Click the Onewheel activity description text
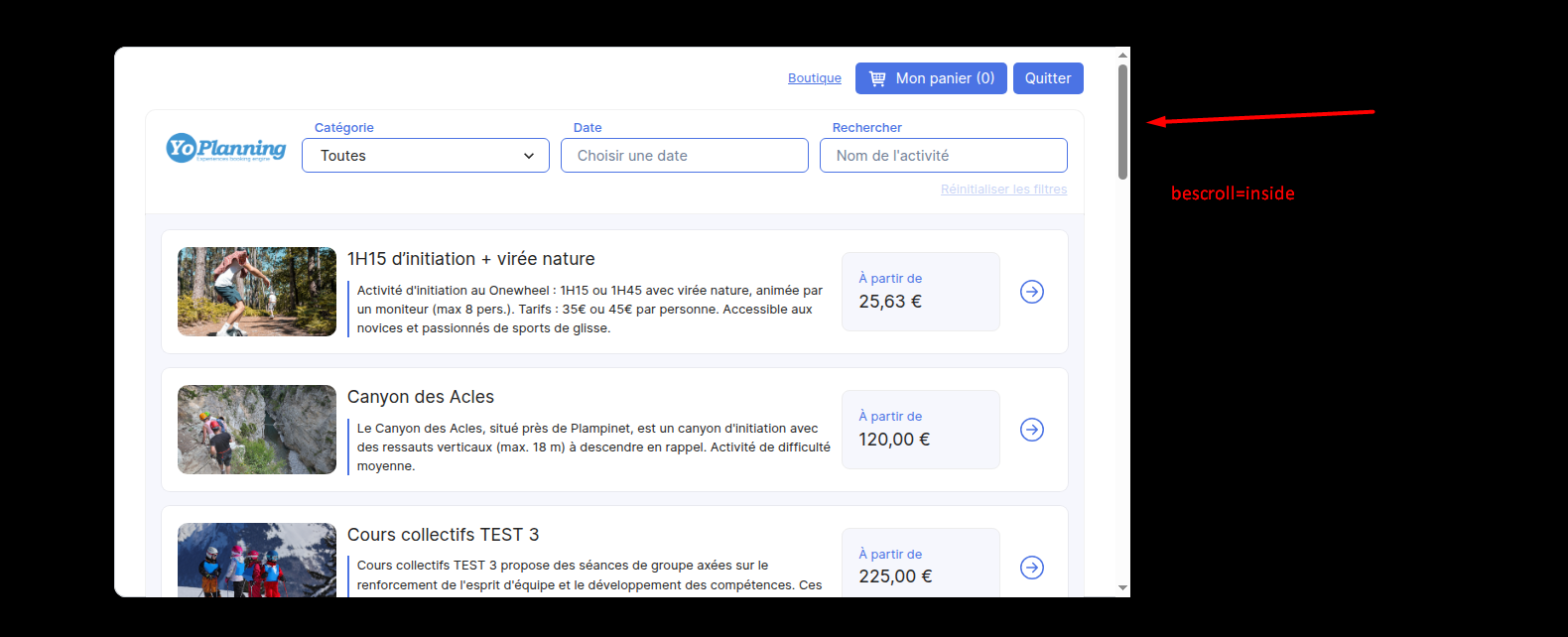This screenshot has height=637, width=1568. coord(590,310)
